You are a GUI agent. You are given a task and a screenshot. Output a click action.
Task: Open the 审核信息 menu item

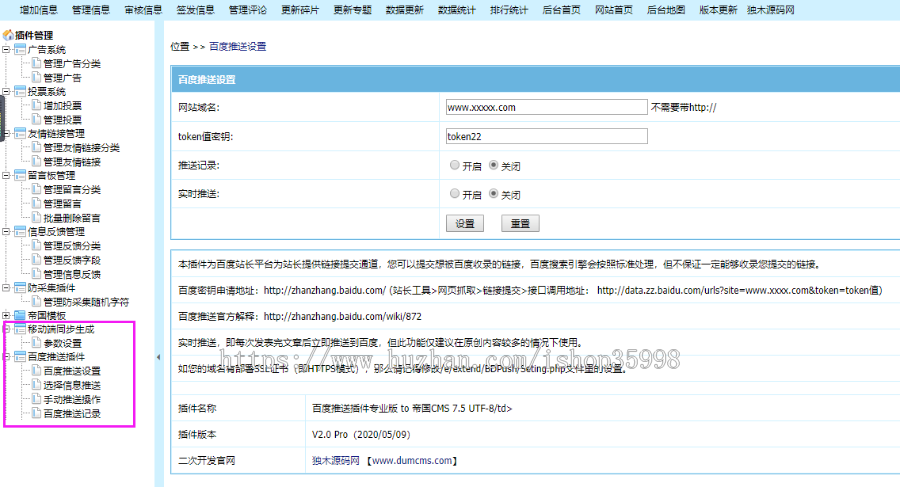tap(143, 10)
